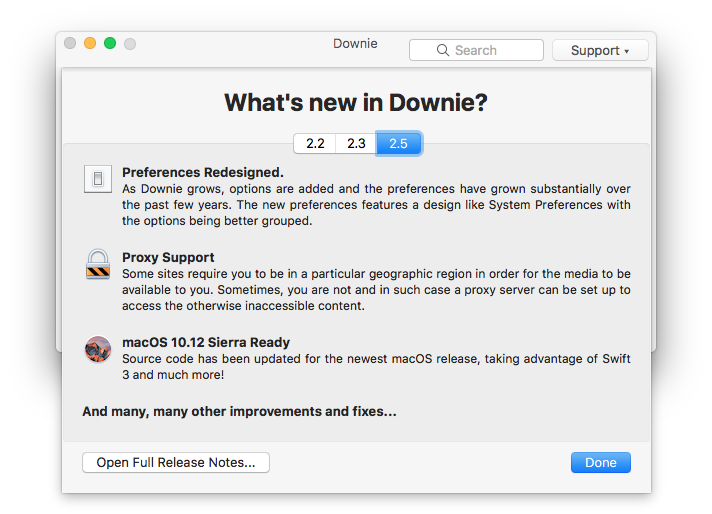Viewport: 712px width, 514px height.
Task: Click the "Proxy Support" title text
Action: click(168, 257)
